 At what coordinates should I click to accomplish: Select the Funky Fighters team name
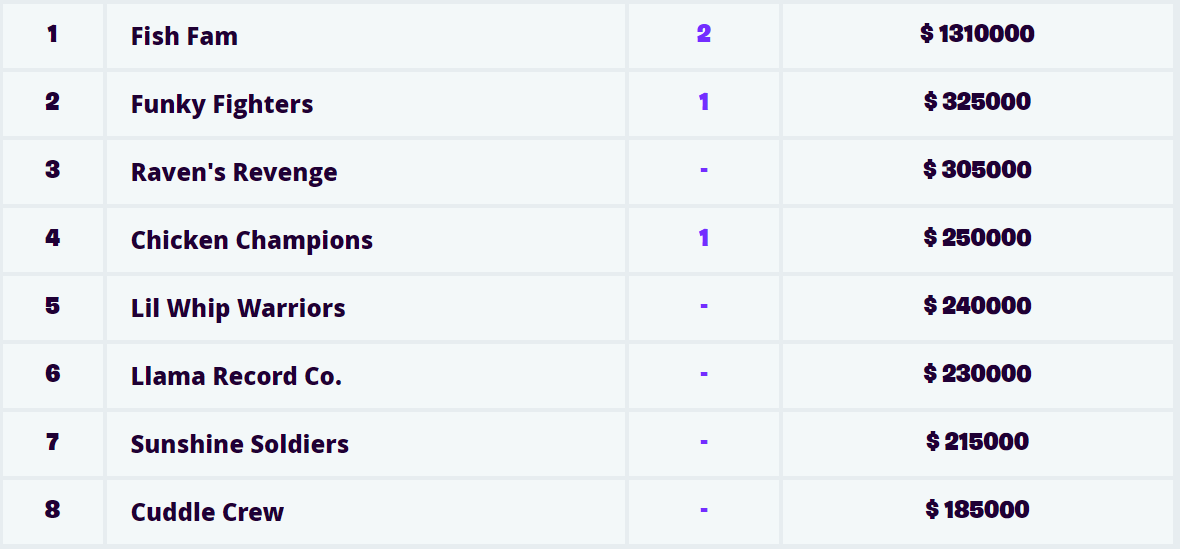point(222,105)
